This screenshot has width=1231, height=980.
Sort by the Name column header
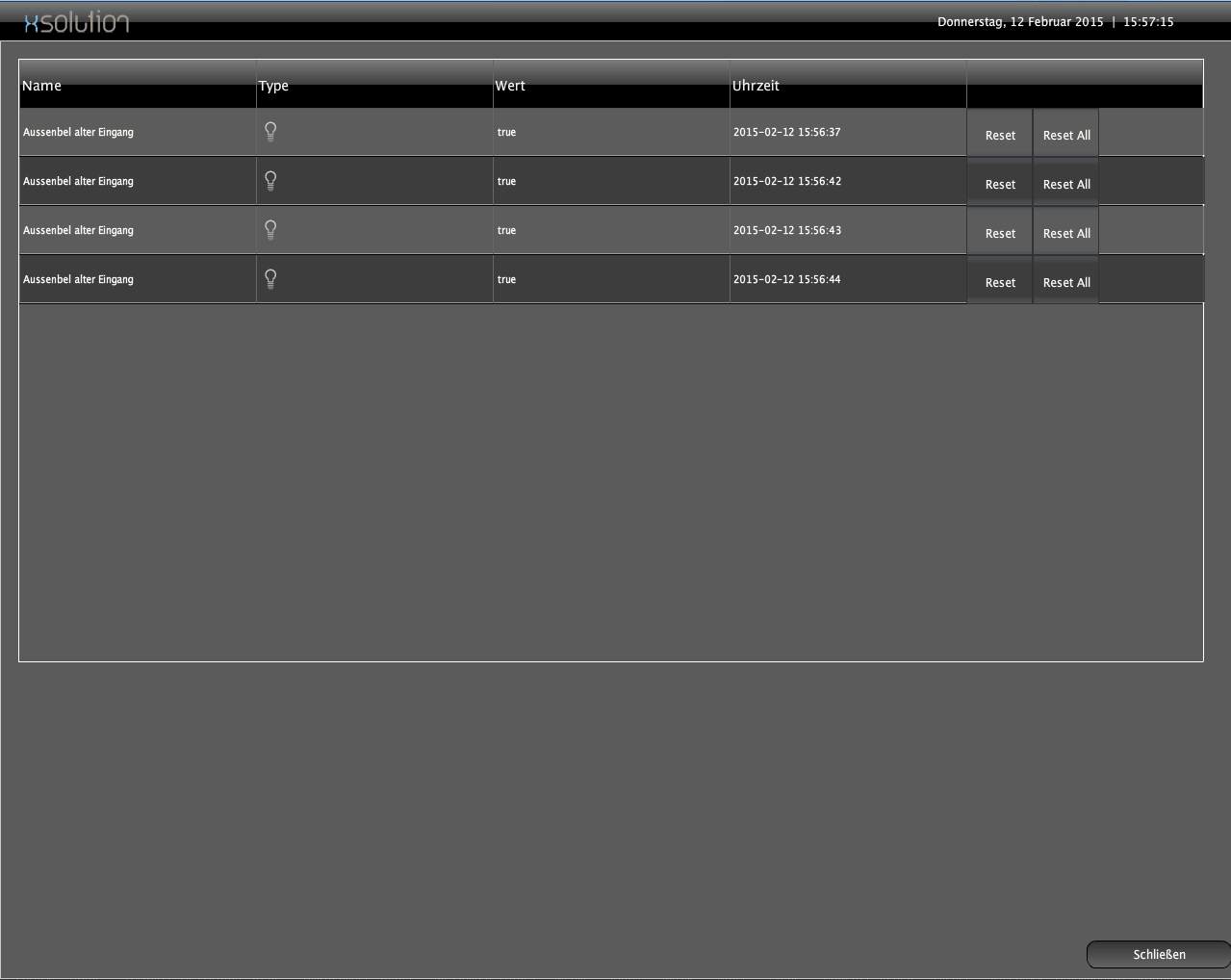tap(41, 86)
